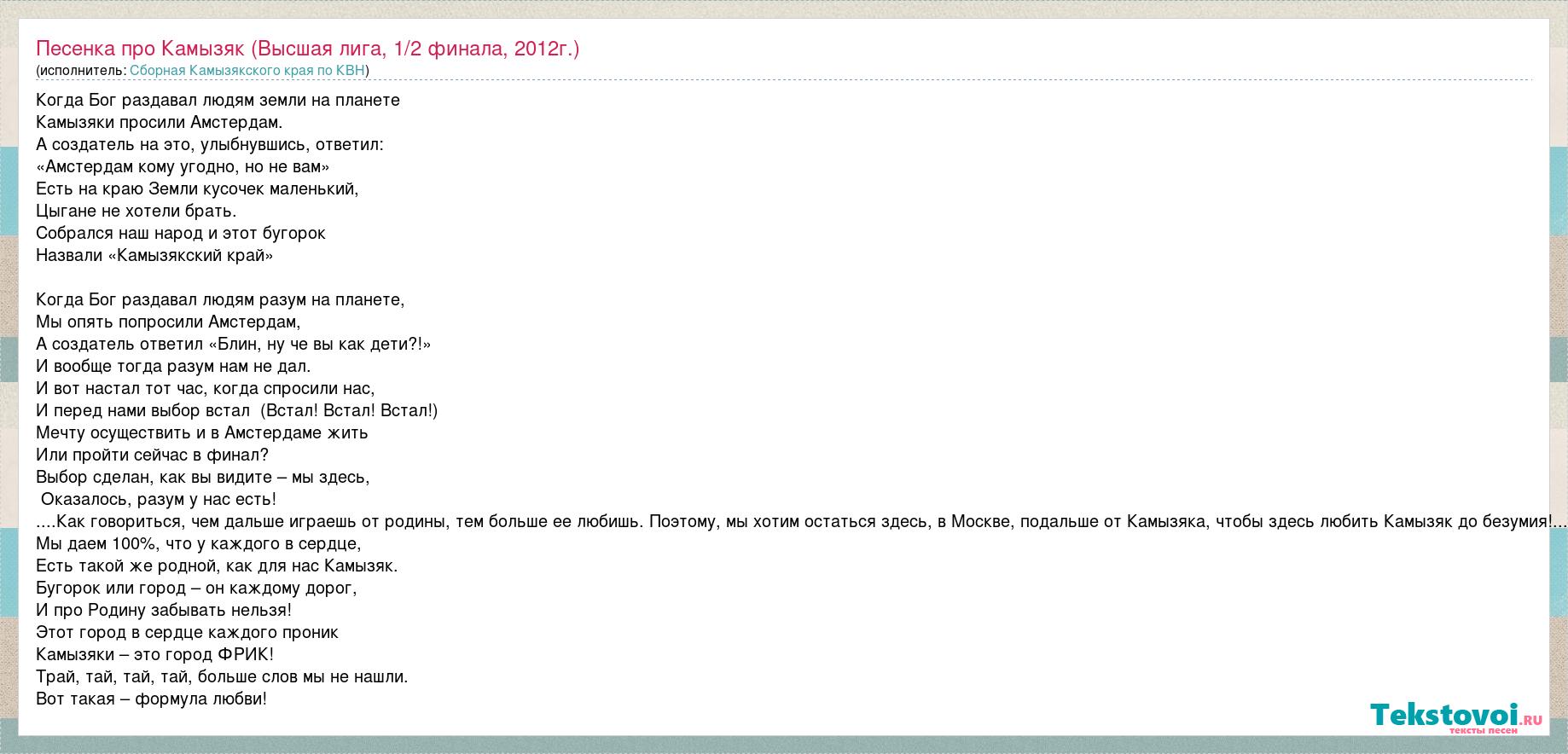The width and height of the screenshot is (1568, 754).
Task: Click the line 'Собрался наш народ и этот бугорок'
Action: [181, 234]
